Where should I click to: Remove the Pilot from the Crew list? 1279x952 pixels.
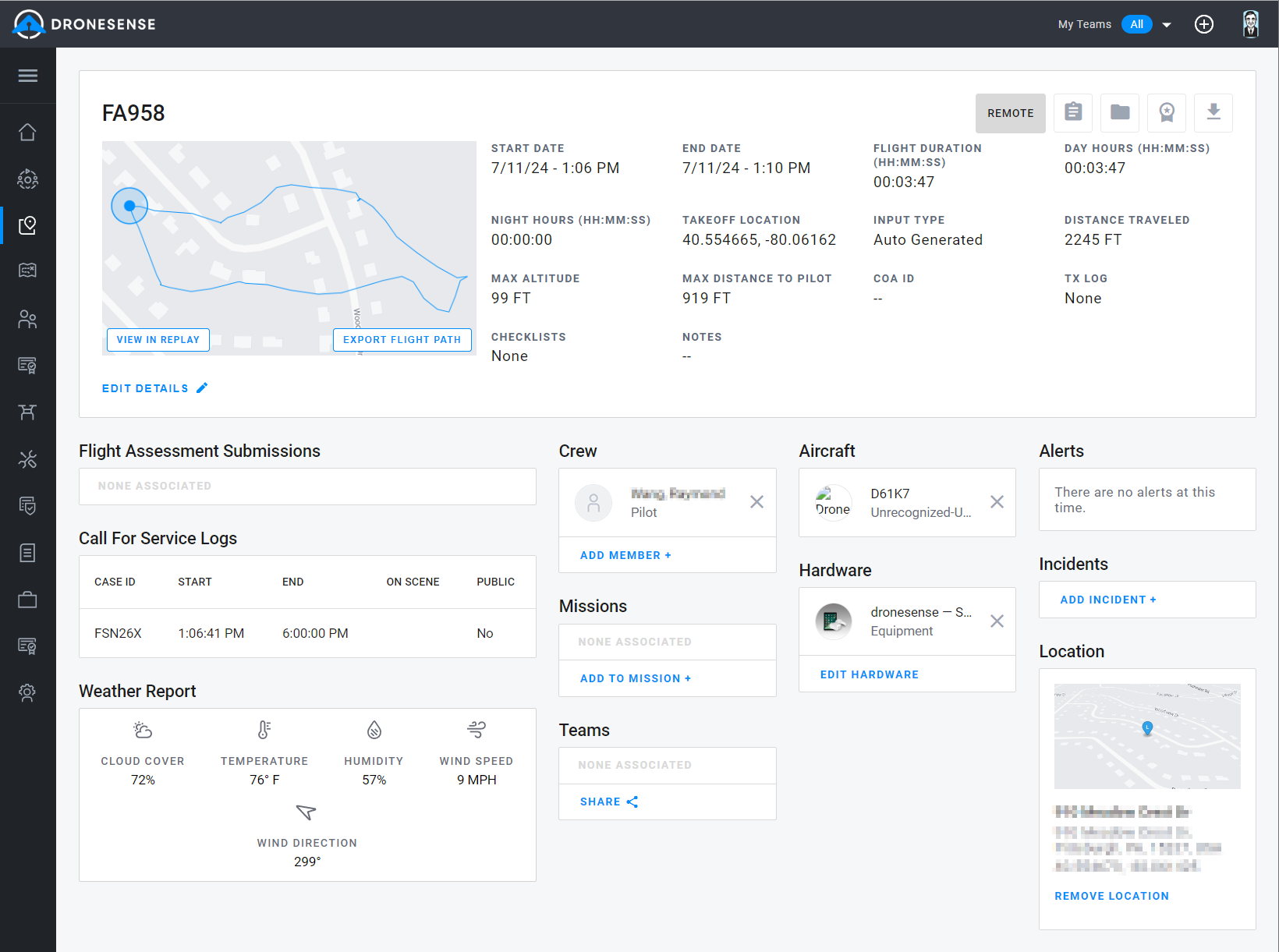[756, 502]
